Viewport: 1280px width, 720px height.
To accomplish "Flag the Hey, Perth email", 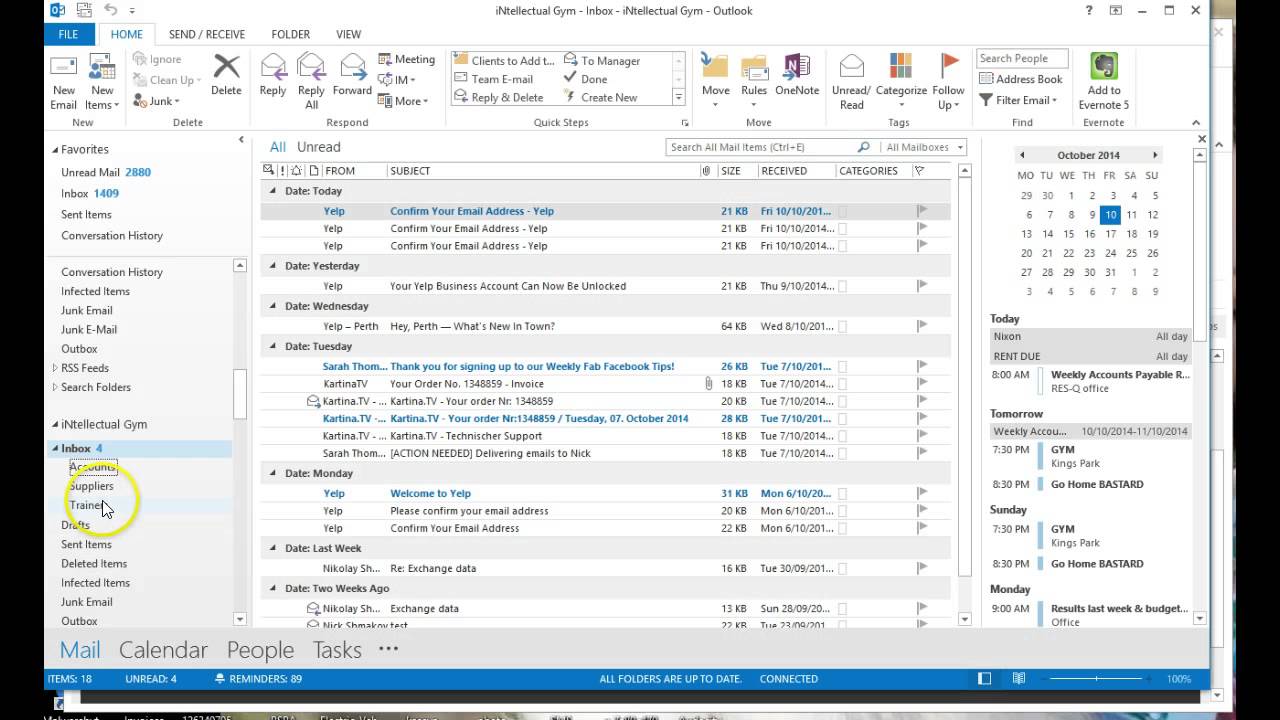I will (922, 326).
